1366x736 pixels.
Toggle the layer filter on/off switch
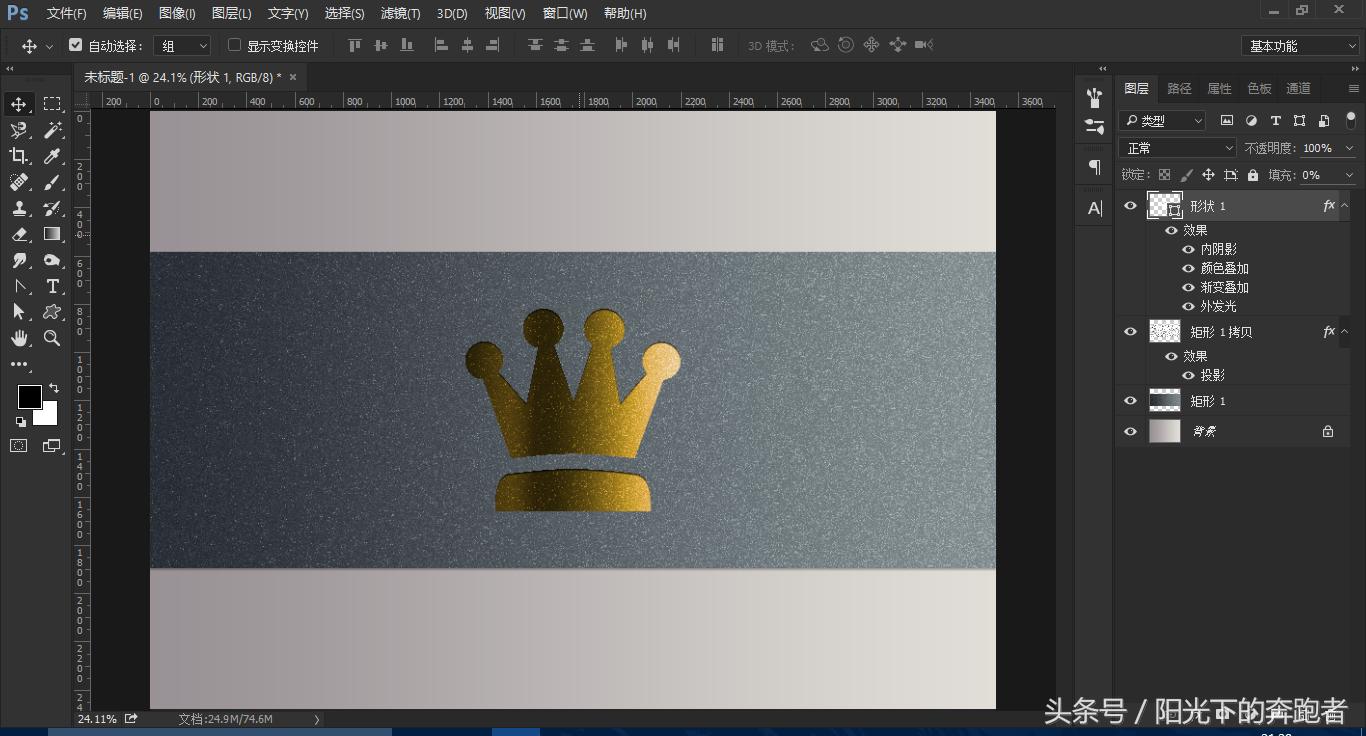tap(1351, 120)
